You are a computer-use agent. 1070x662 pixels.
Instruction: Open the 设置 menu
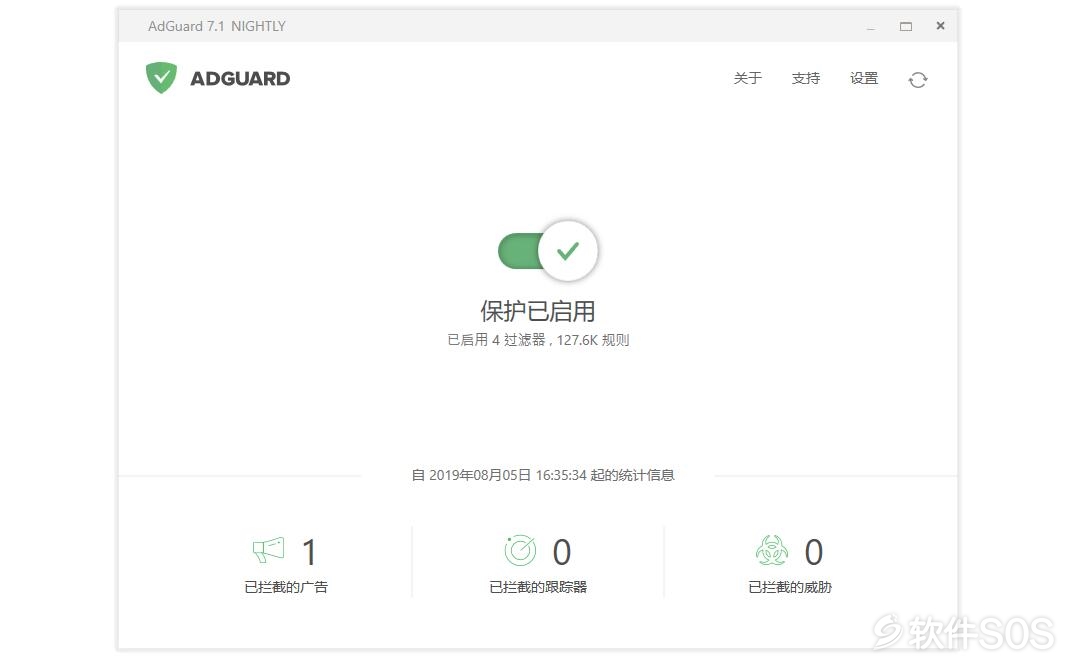point(864,78)
